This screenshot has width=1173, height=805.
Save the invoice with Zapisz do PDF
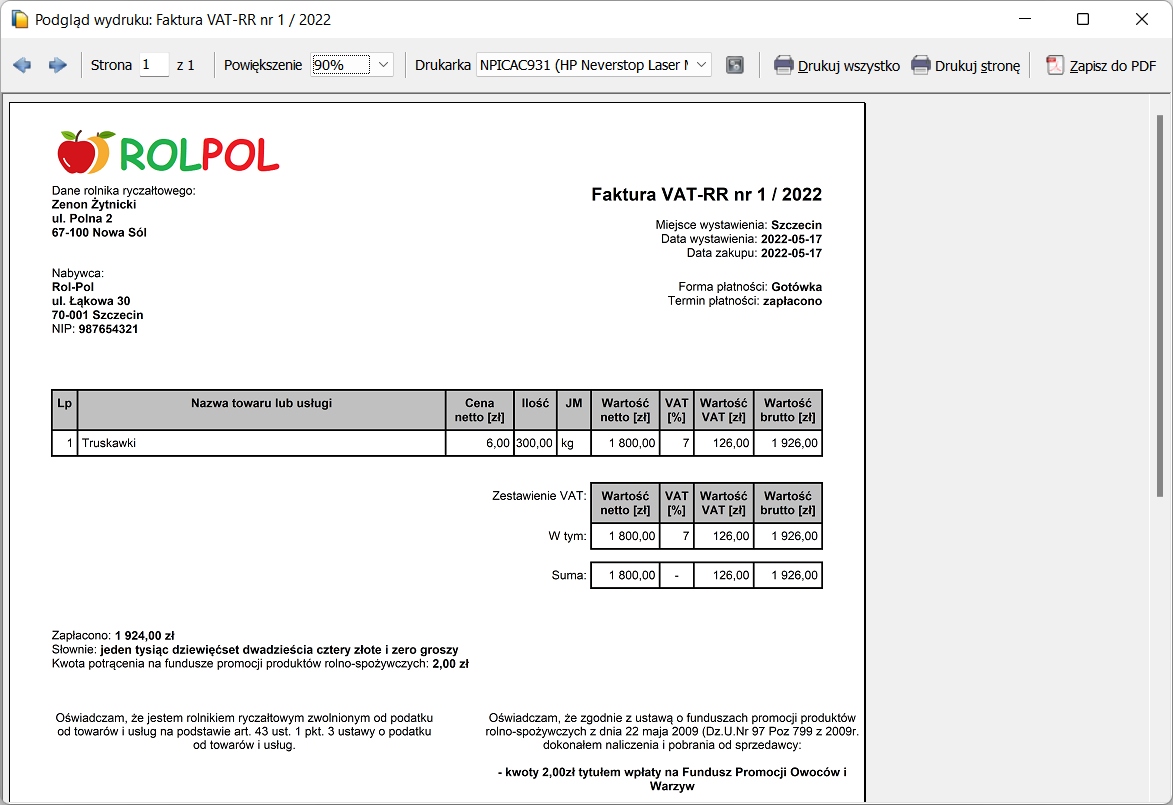(1101, 66)
